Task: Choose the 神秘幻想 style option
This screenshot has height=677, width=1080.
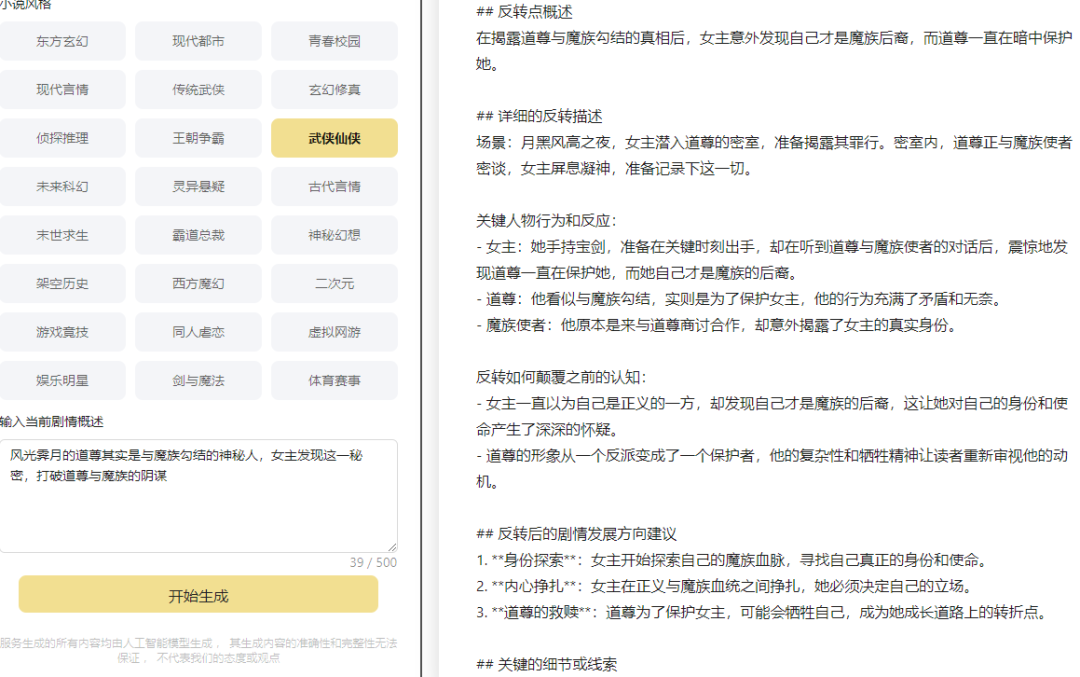Action: (334, 234)
